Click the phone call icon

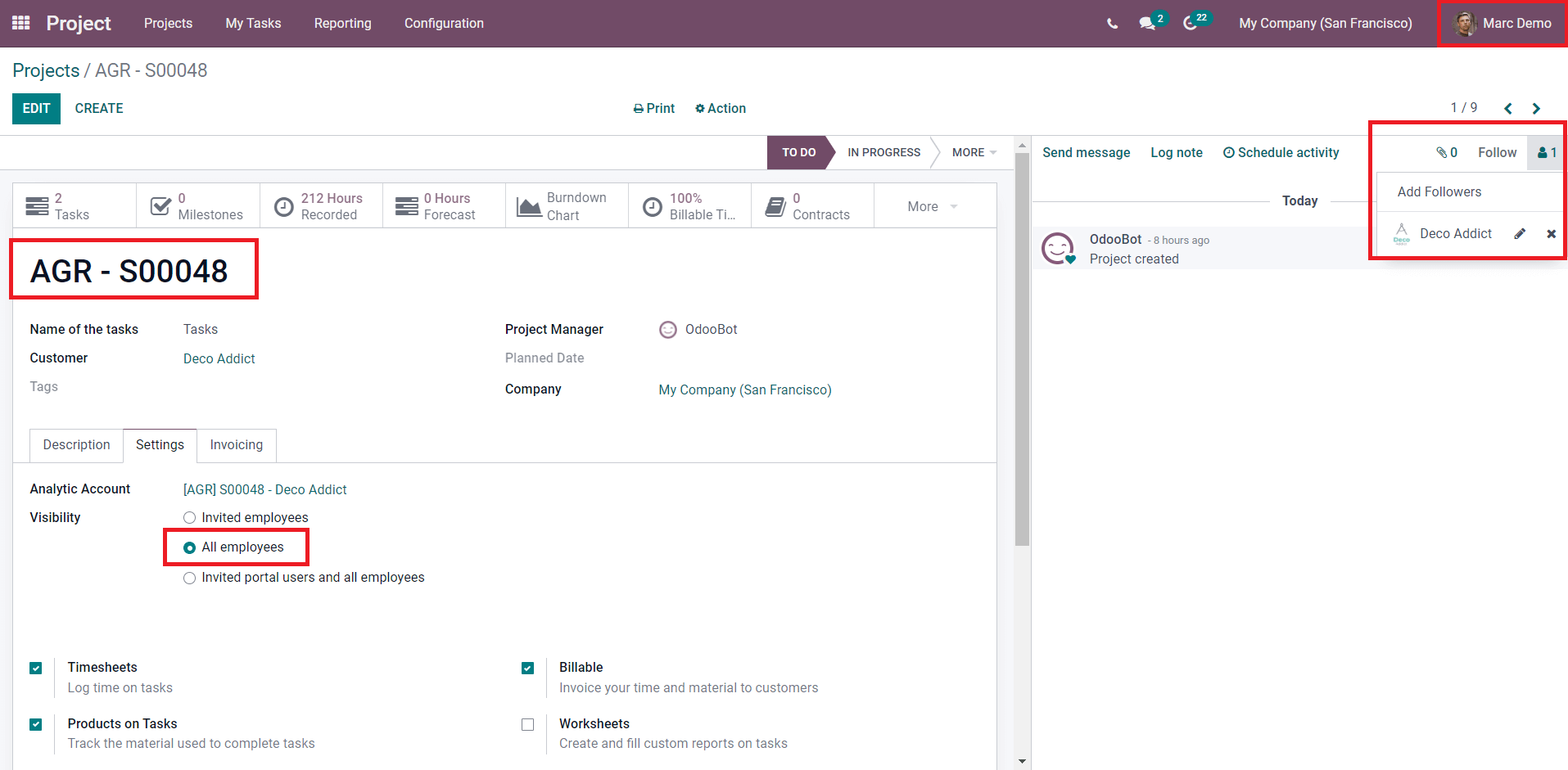(1112, 24)
